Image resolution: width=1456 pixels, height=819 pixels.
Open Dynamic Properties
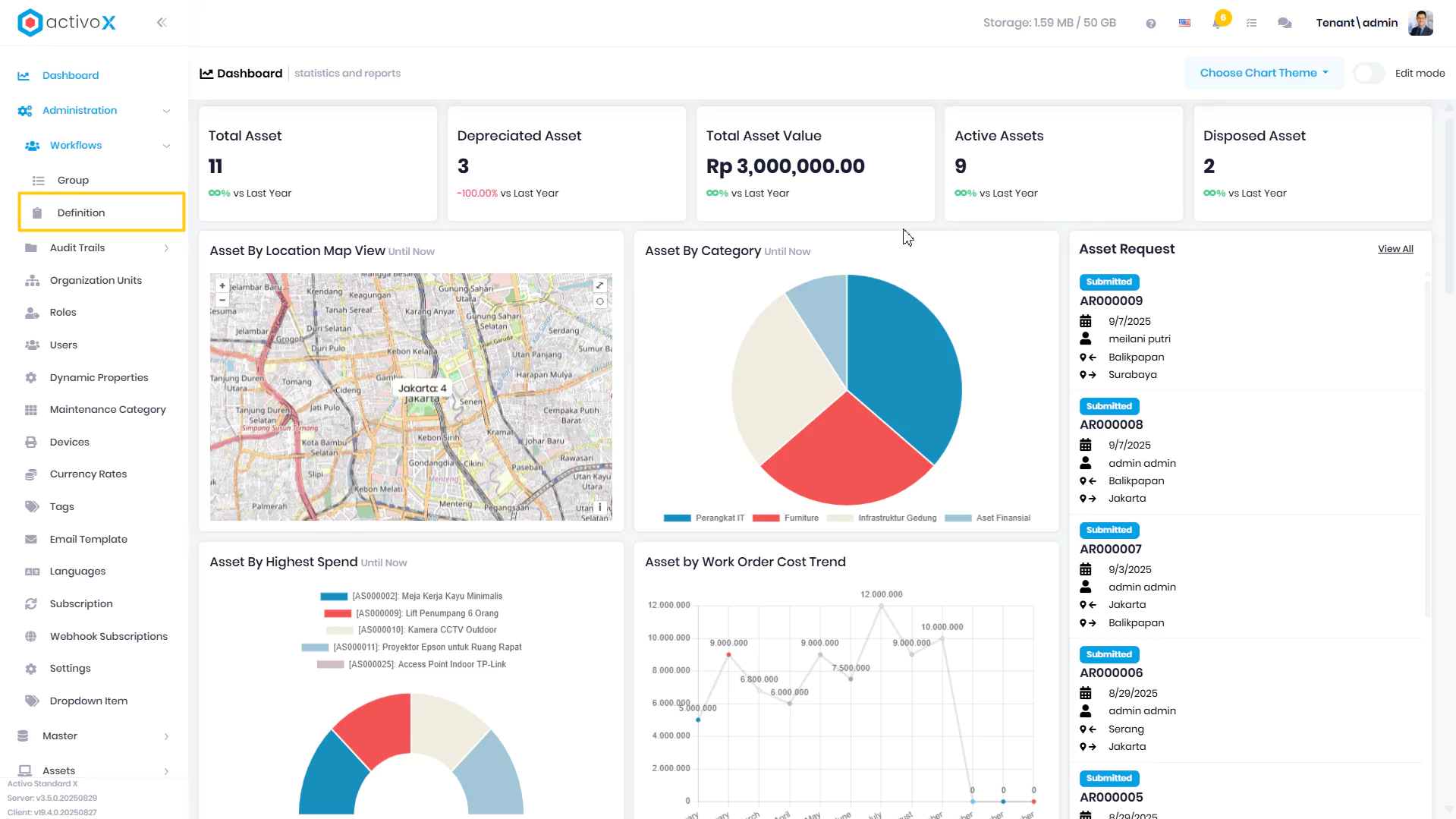[98, 378]
